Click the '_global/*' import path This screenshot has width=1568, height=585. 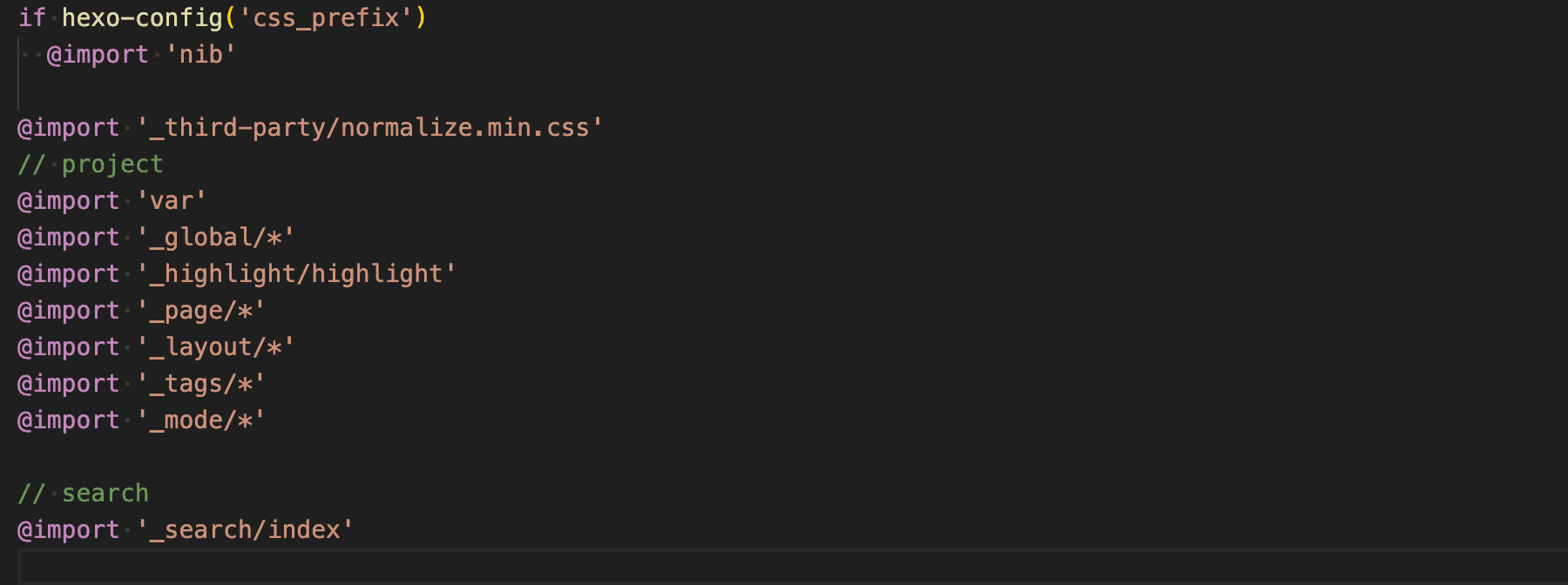point(216,238)
